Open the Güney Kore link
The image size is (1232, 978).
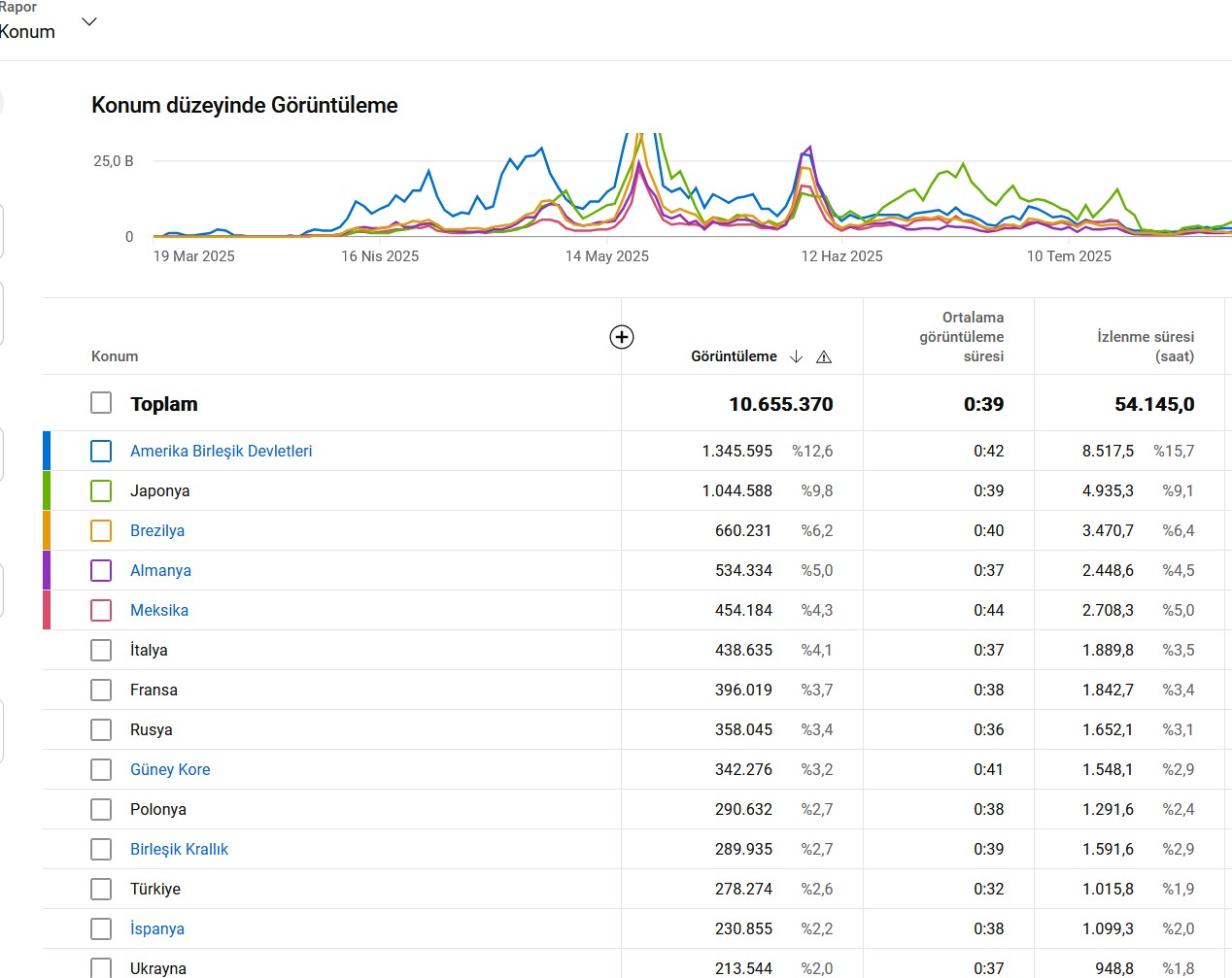tap(170, 769)
